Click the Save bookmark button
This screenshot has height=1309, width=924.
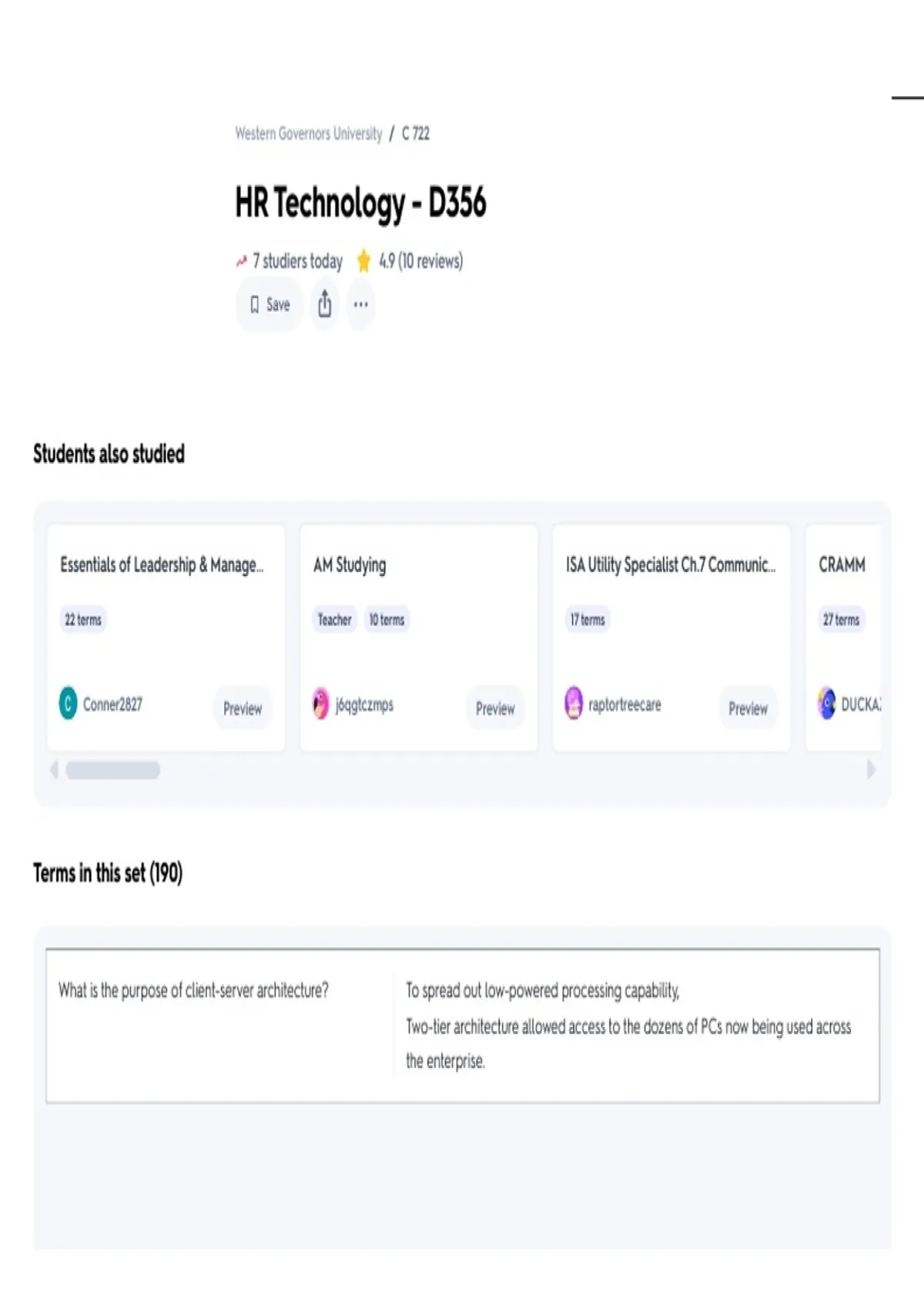pos(269,305)
